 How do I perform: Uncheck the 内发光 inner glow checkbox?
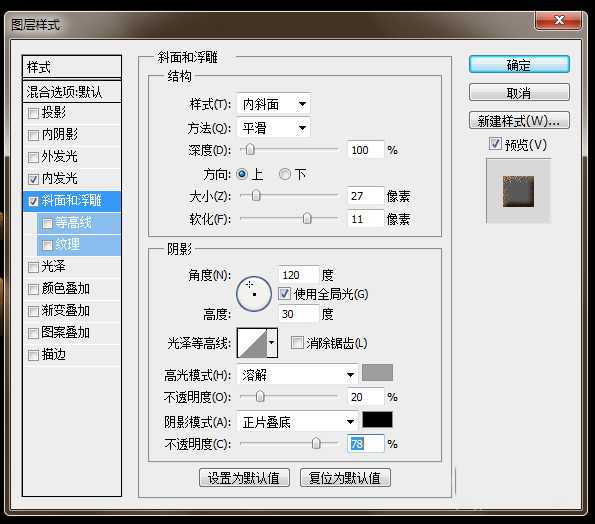[x=33, y=179]
